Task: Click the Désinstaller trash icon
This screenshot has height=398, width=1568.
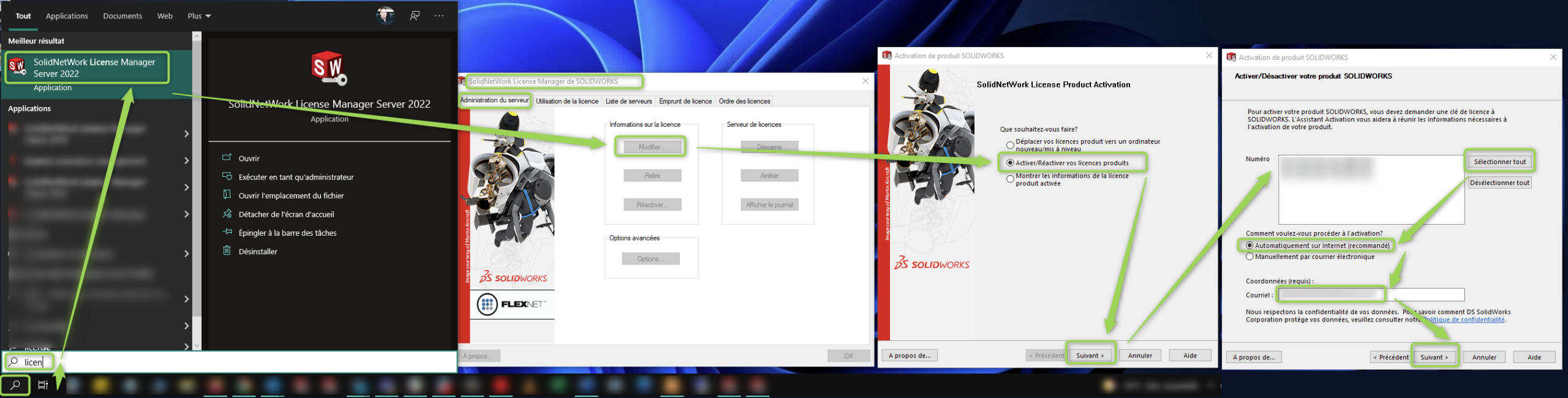Action: 227,251
